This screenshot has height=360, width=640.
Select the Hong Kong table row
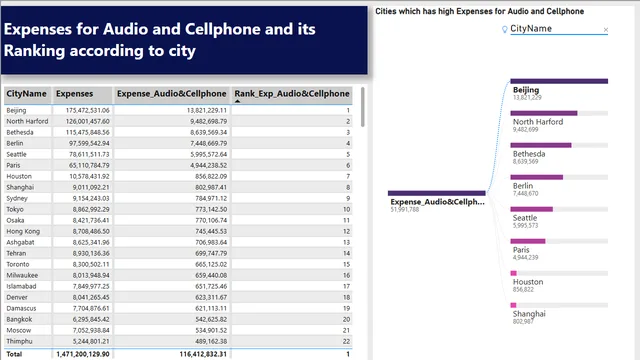[178, 231]
